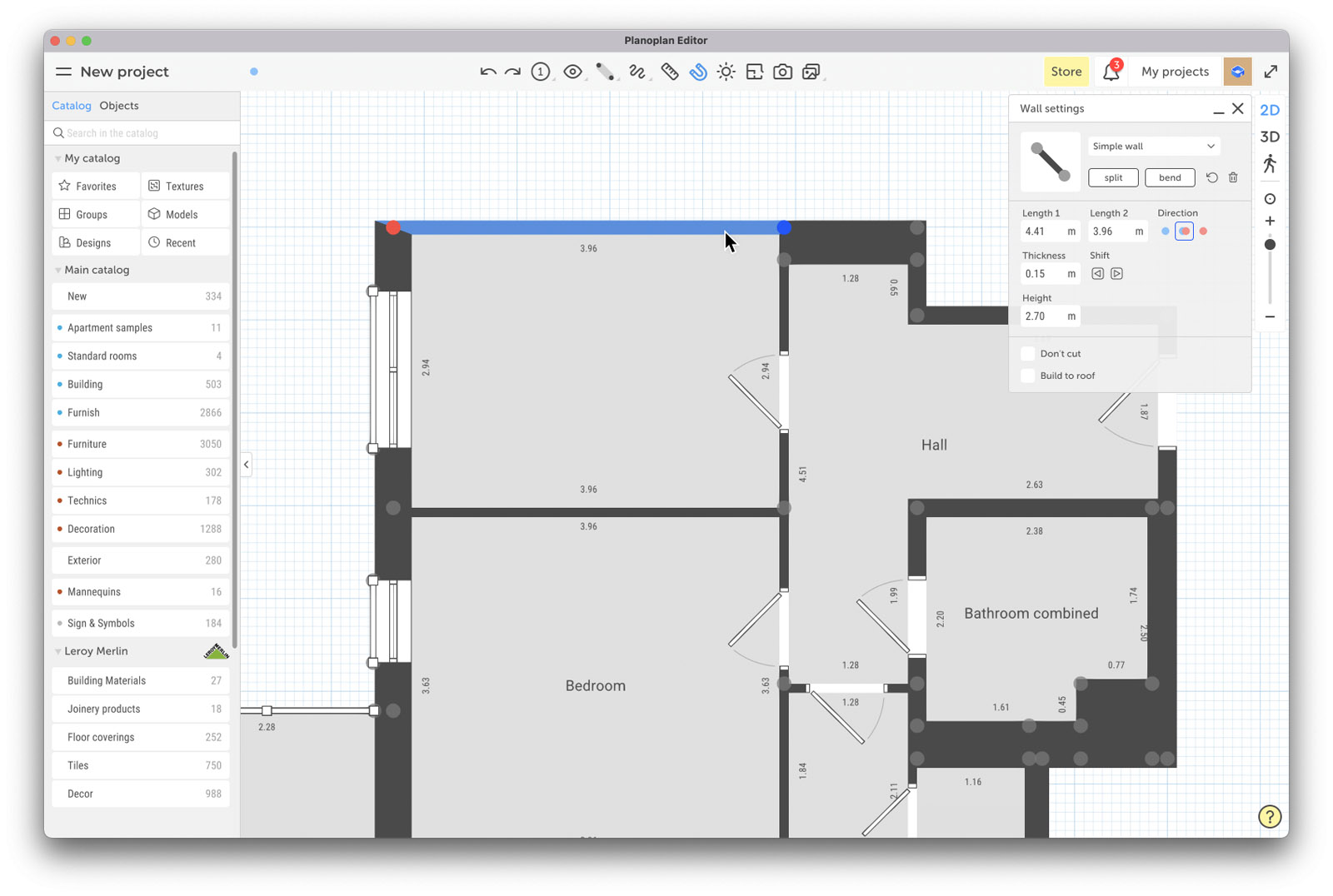Select the wall drawing tool
Image resolution: width=1333 pixels, height=896 pixels.
pos(606,72)
